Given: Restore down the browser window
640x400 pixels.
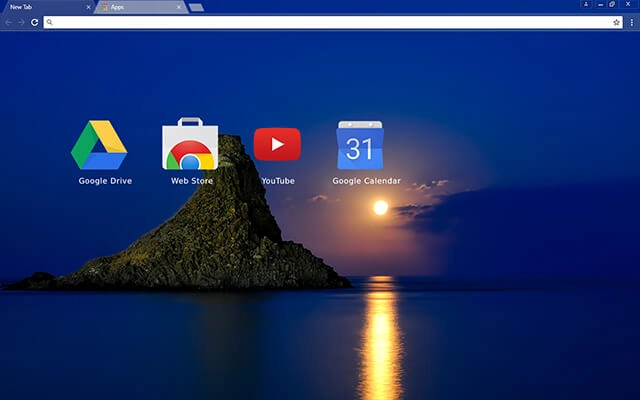Looking at the screenshot, I should coord(612,4).
